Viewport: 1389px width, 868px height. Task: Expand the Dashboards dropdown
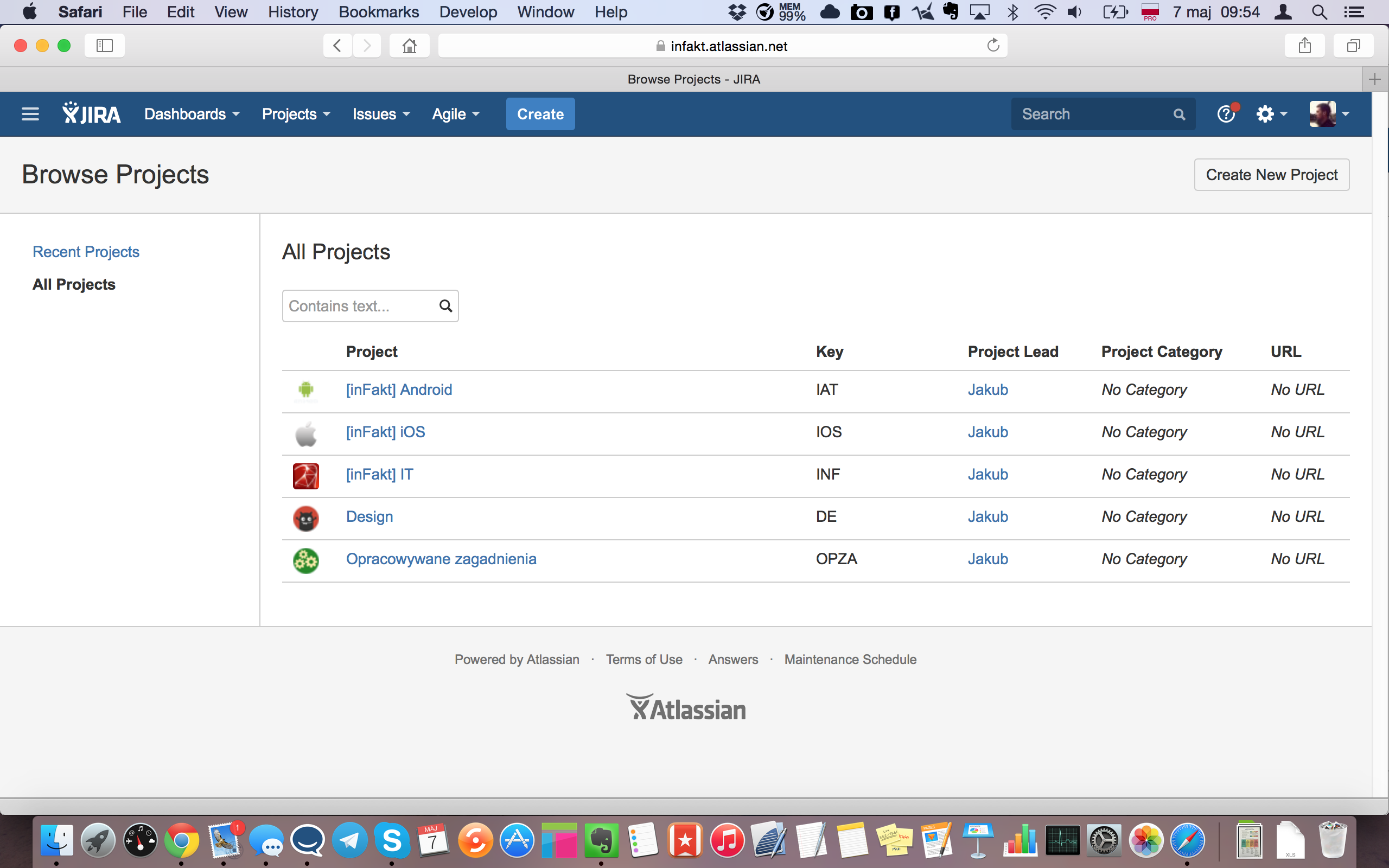(192, 114)
